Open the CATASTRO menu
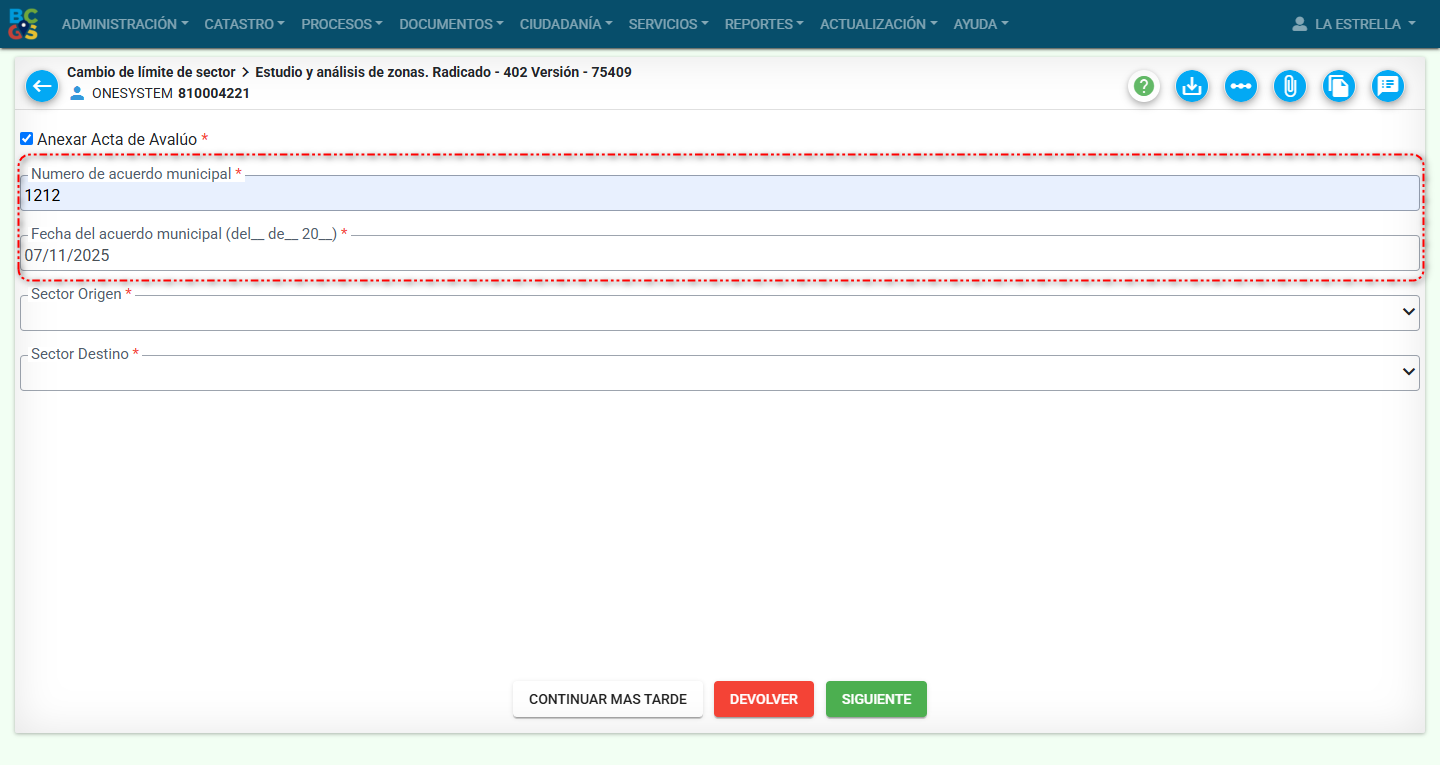 pos(244,24)
